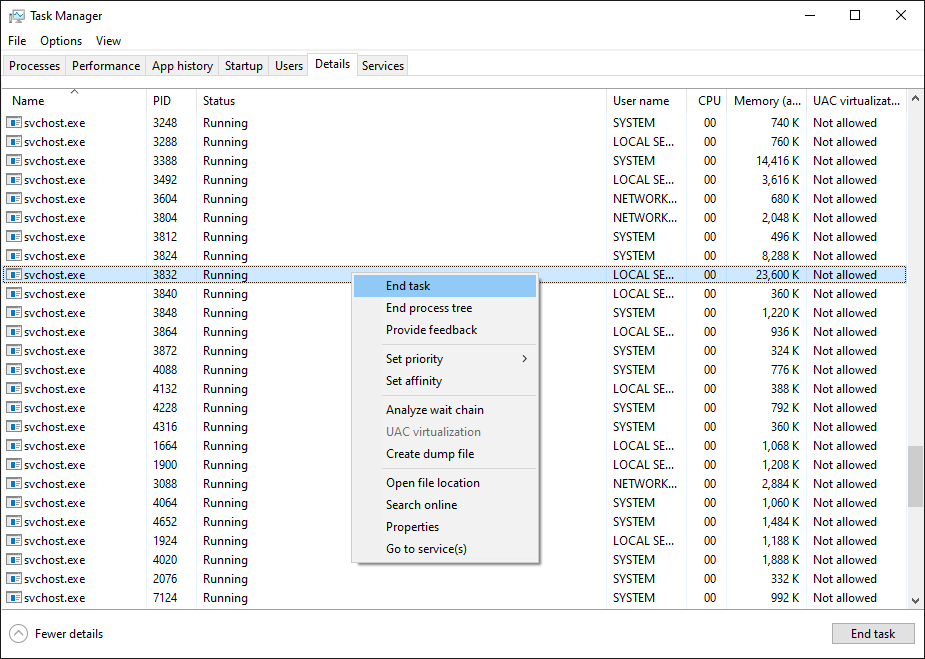Viewport: 925px width, 659px height.
Task: Sort by the PID column header
Action: pyautogui.click(x=171, y=100)
